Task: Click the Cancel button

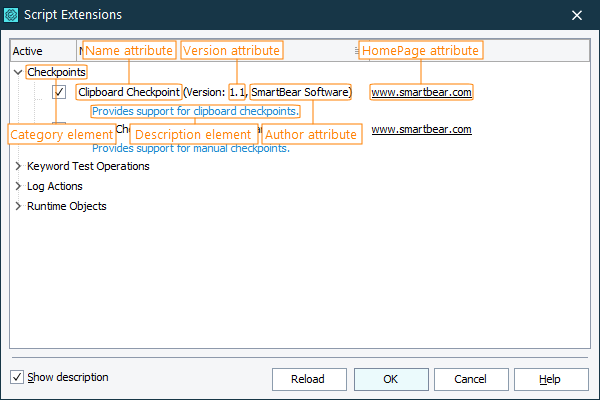Action: [x=467, y=379]
